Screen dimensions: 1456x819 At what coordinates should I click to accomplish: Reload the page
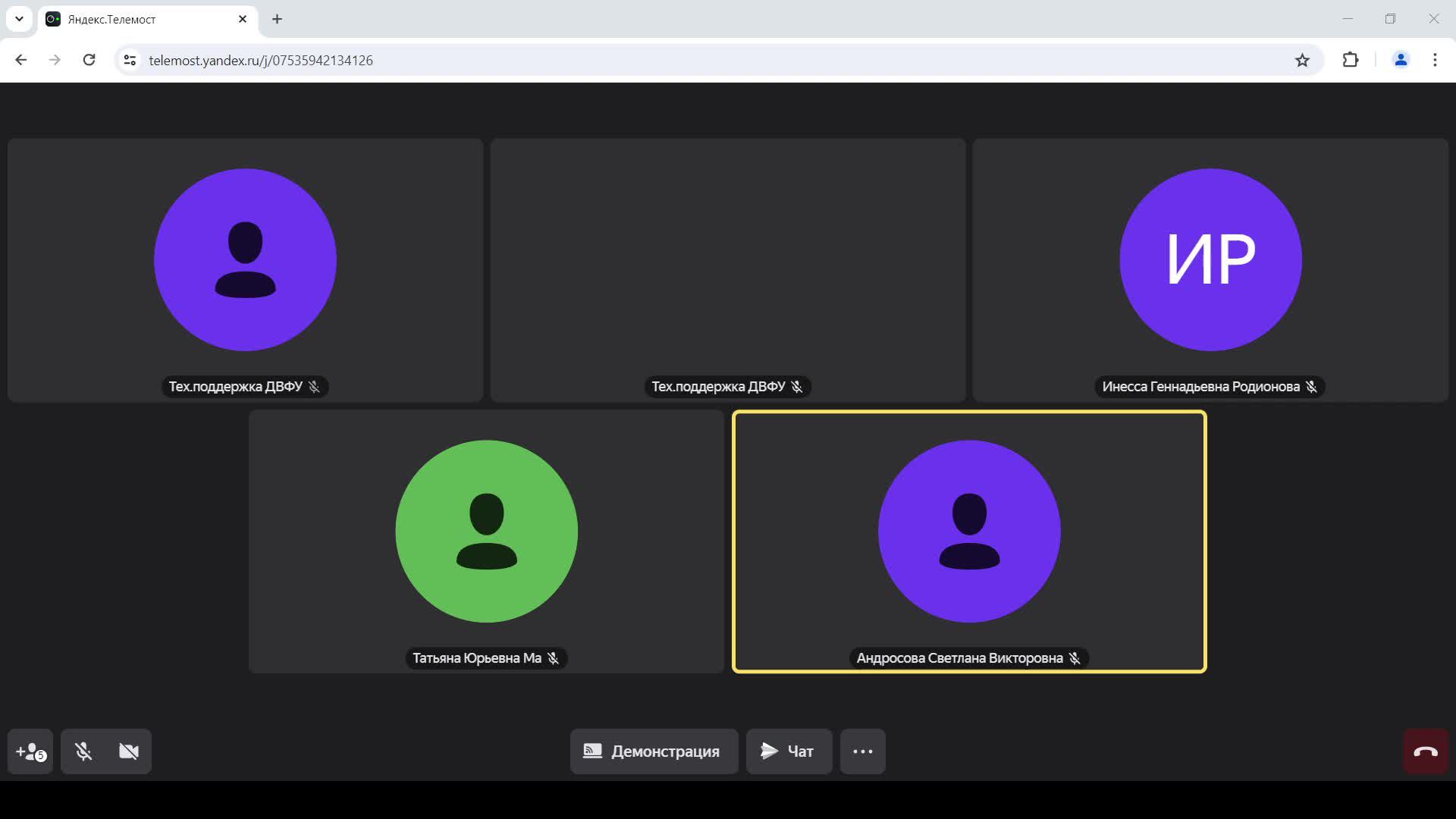pyautogui.click(x=89, y=60)
